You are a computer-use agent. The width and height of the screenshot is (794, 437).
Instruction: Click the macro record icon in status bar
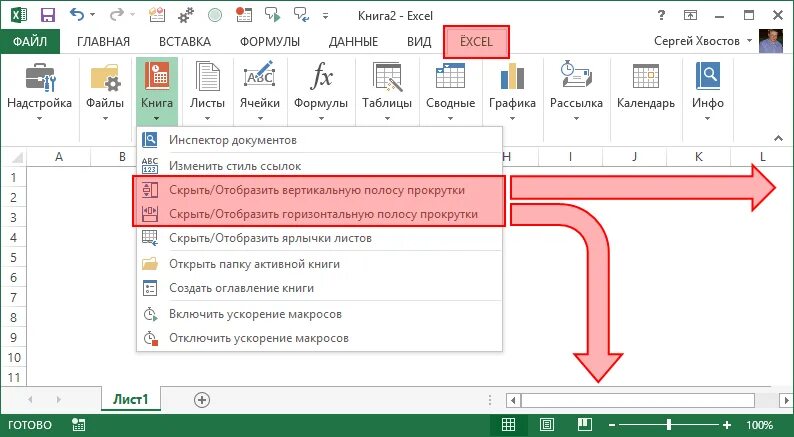tap(78, 424)
